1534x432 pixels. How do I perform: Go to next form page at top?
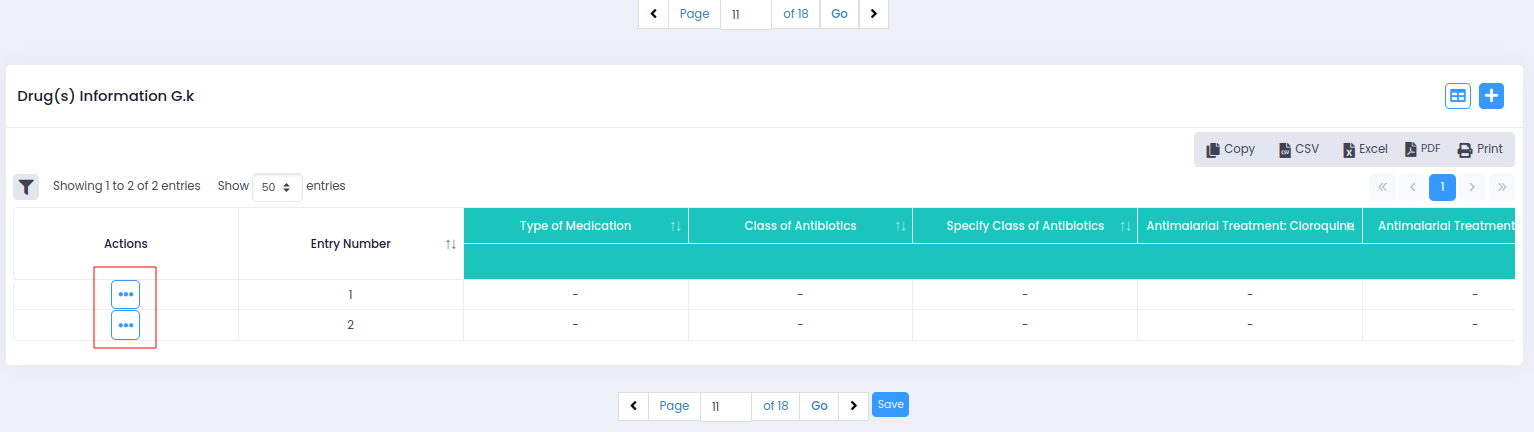[x=873, y=14]
